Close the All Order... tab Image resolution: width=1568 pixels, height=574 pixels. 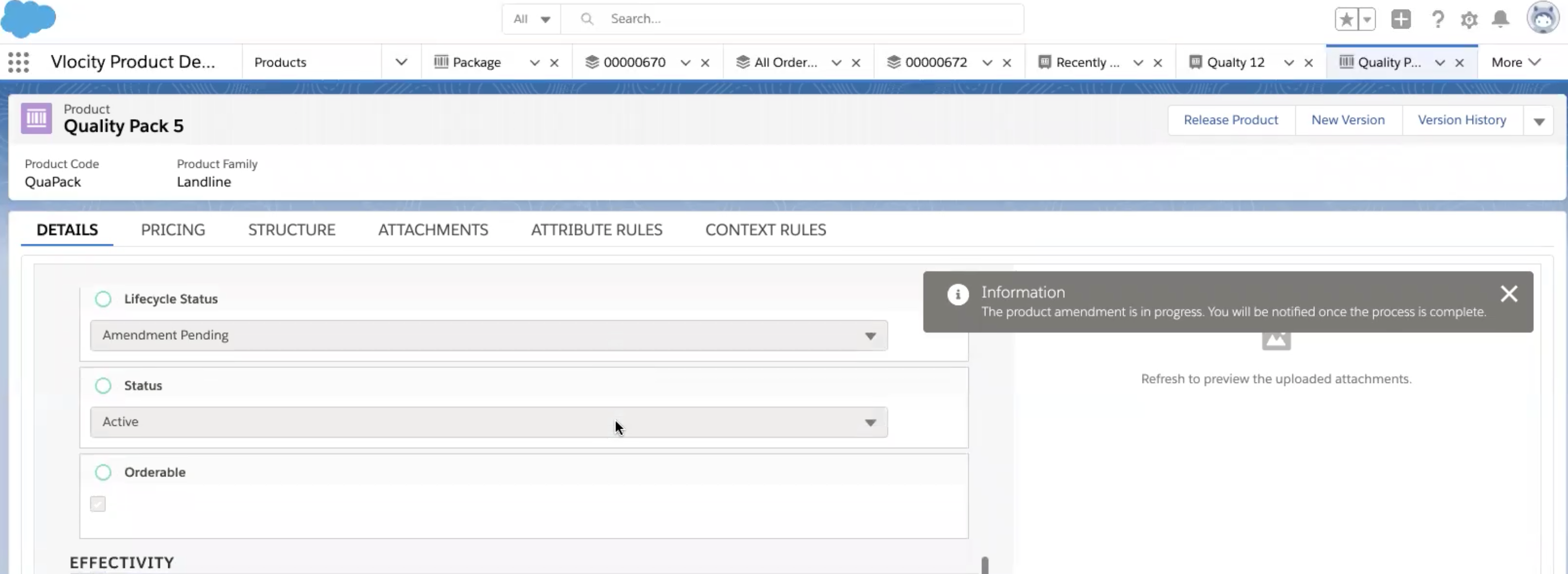point(856,63)
